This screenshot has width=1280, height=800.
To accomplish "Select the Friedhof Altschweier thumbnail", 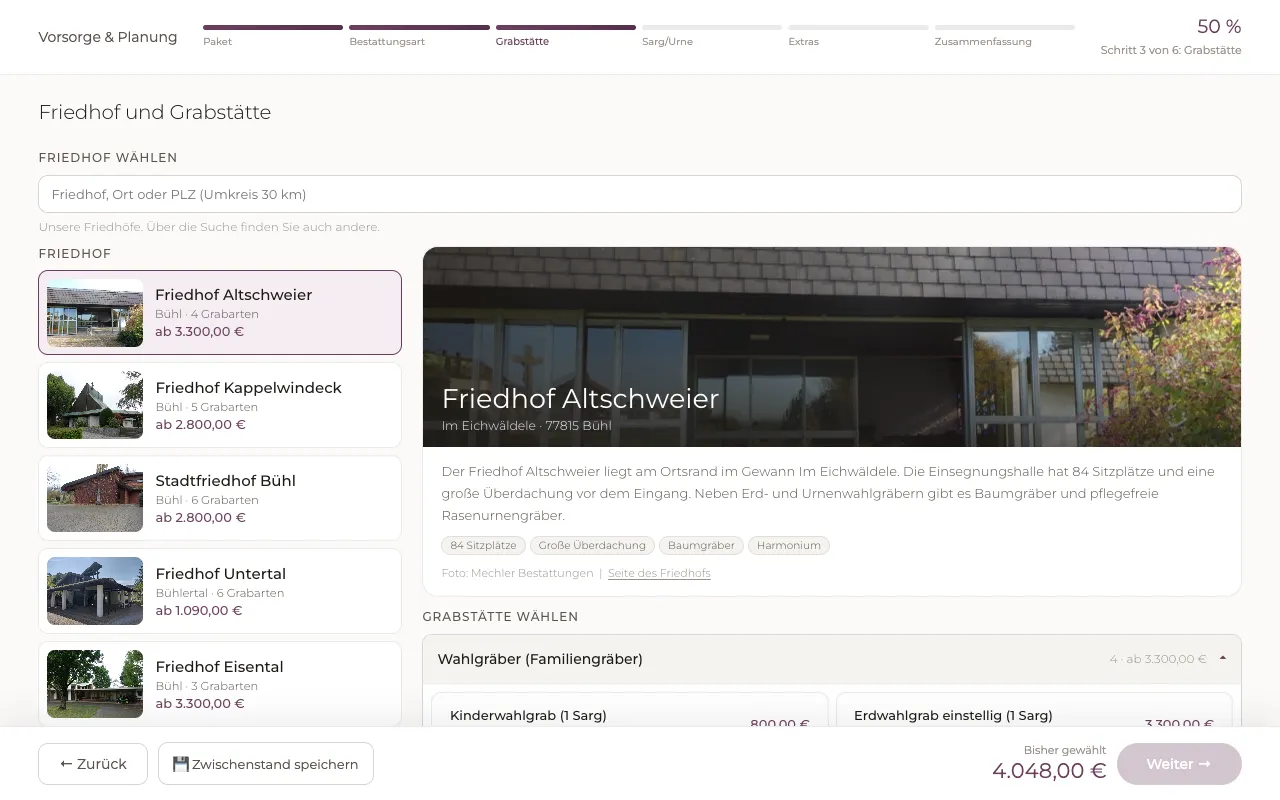I will click(95, 313).
